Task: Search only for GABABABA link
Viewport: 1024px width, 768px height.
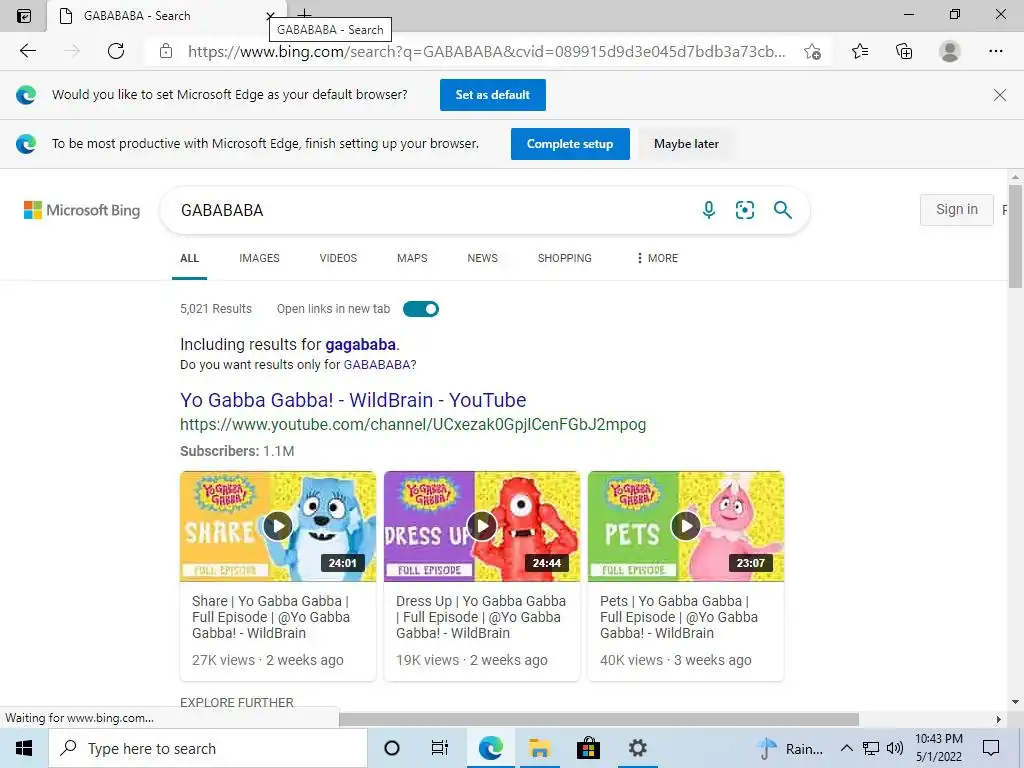Action: pos(377,365)
